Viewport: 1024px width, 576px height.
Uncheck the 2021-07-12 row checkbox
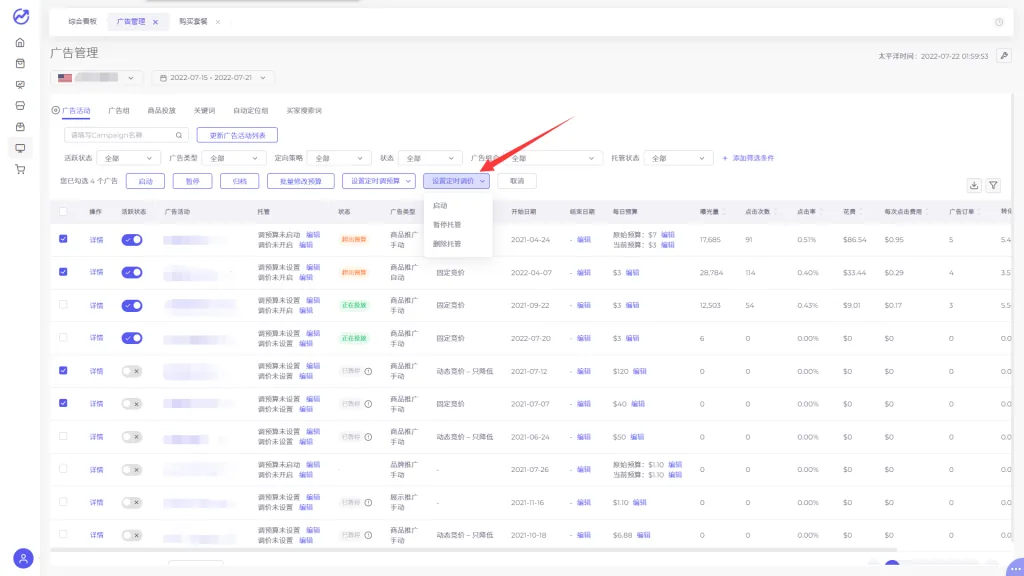tap(63, 370)
